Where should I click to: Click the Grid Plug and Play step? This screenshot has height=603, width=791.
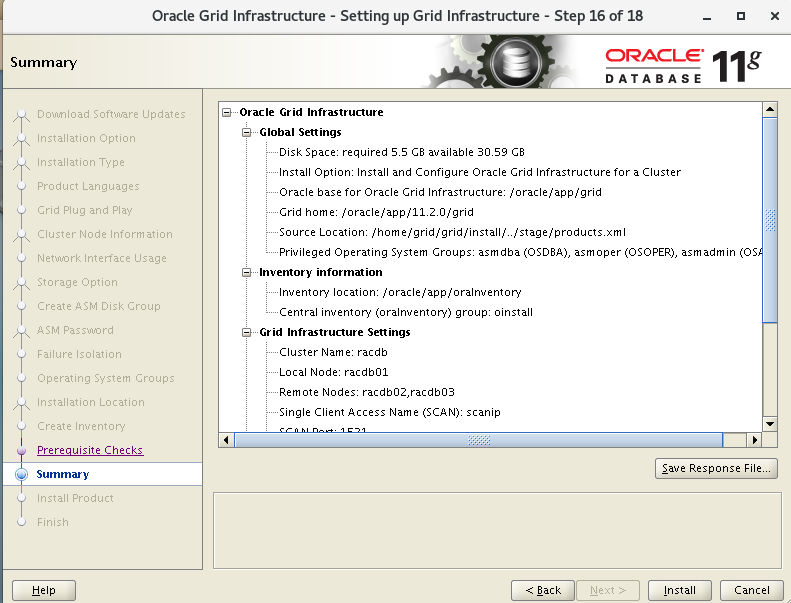[x=85, y=210]
